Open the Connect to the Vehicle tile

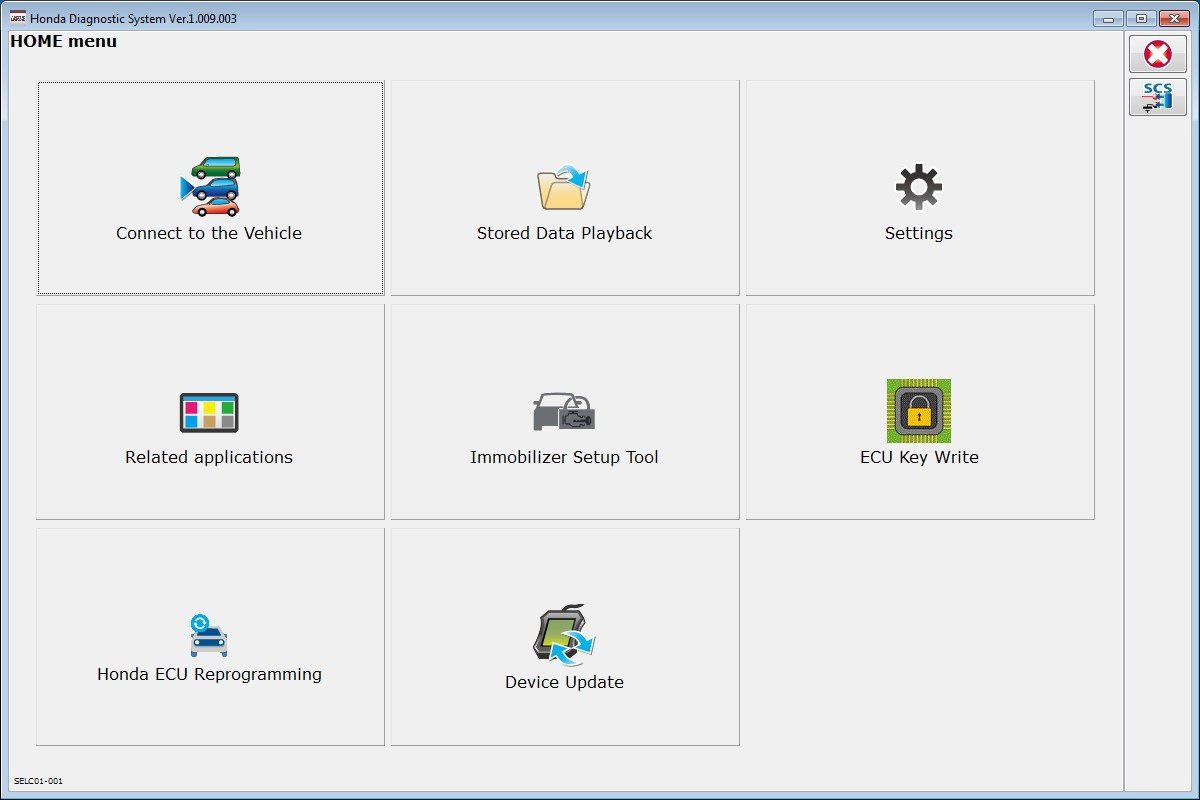[210, 188]
